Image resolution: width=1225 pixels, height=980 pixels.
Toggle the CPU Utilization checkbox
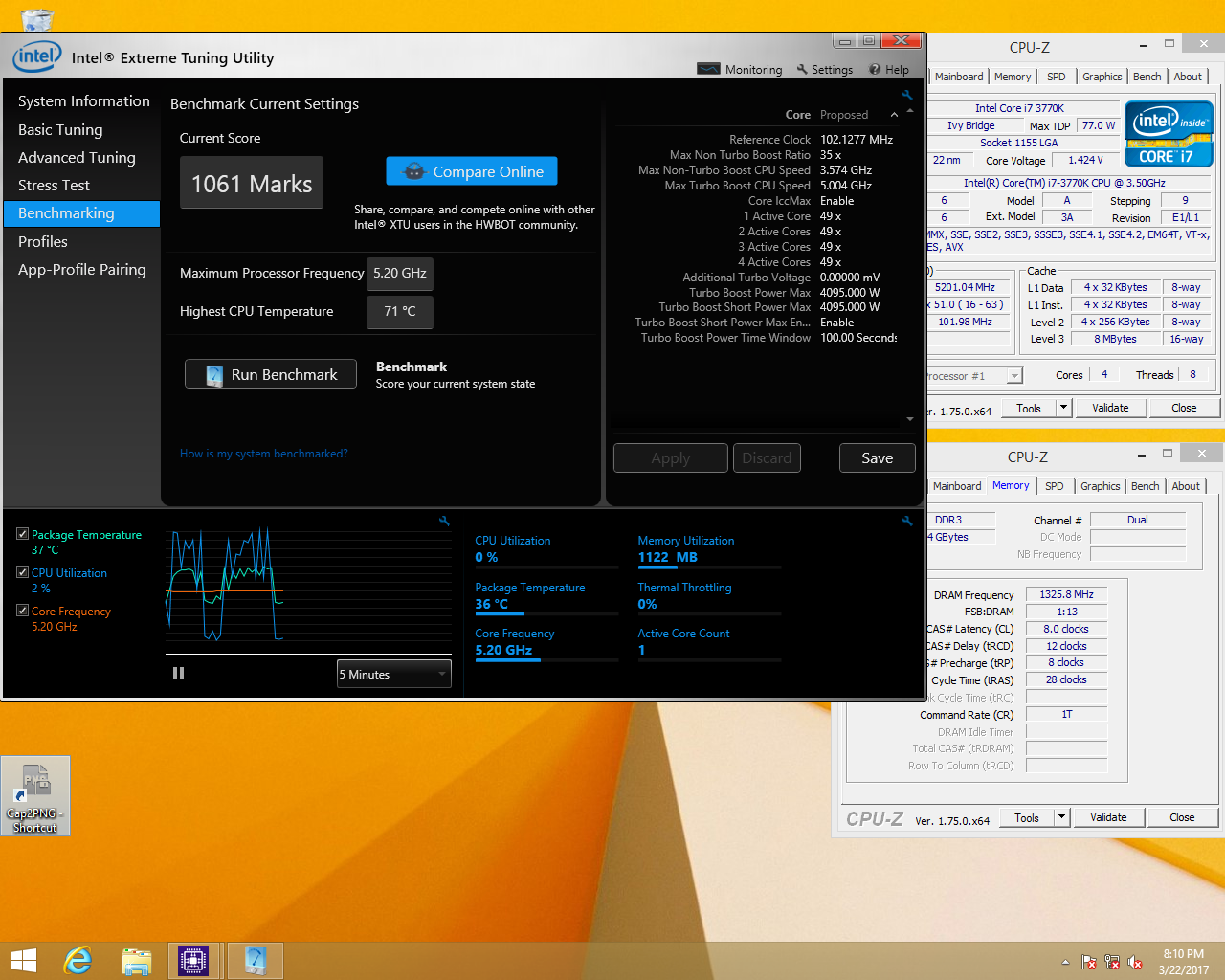pyautogui.click(x=23, y=572)
